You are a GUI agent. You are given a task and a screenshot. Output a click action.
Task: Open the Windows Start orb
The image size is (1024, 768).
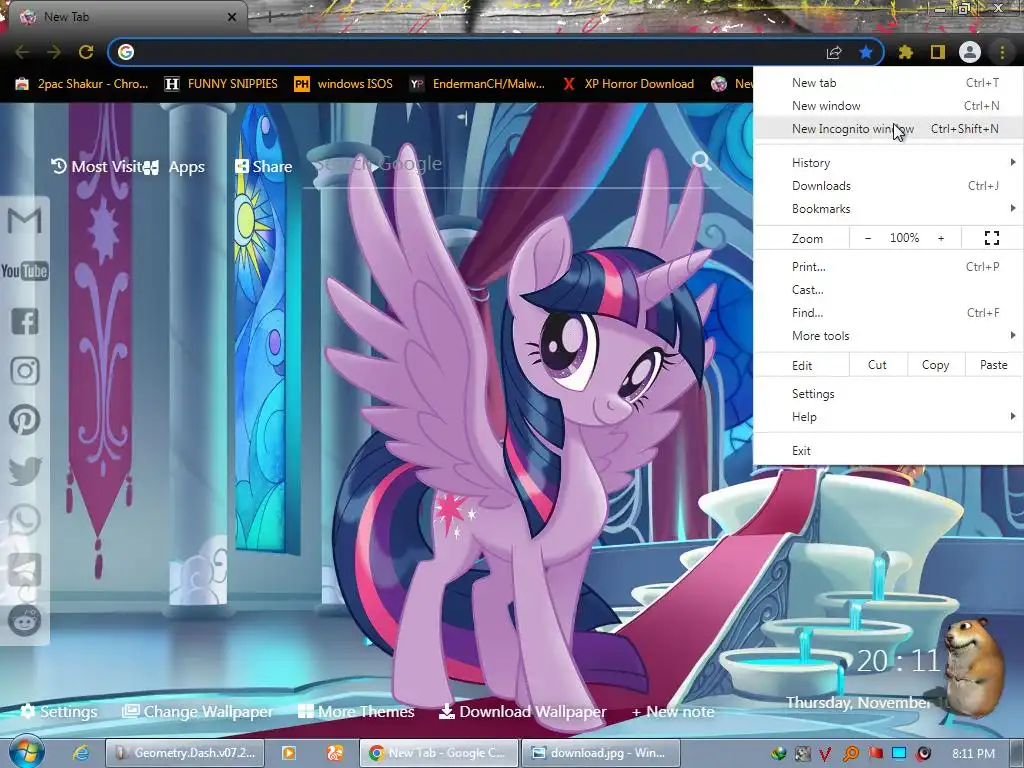pyautogui.click(x=27, y=752)
